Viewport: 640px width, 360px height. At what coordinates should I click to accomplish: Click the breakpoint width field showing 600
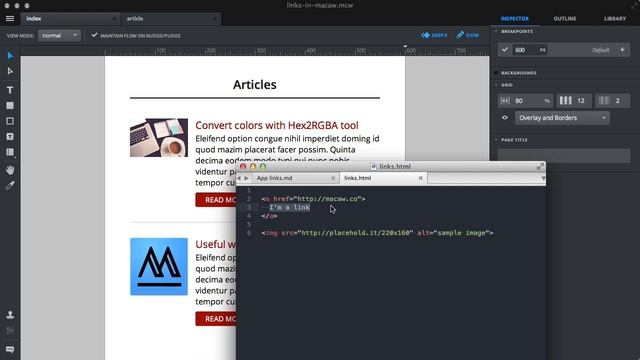click(530, 50)
